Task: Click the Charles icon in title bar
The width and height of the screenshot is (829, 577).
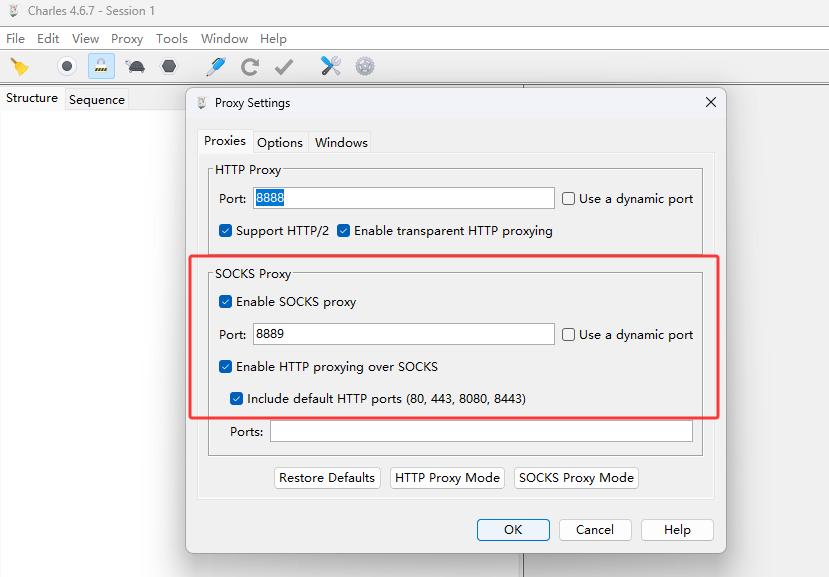Action: (14, 11)
